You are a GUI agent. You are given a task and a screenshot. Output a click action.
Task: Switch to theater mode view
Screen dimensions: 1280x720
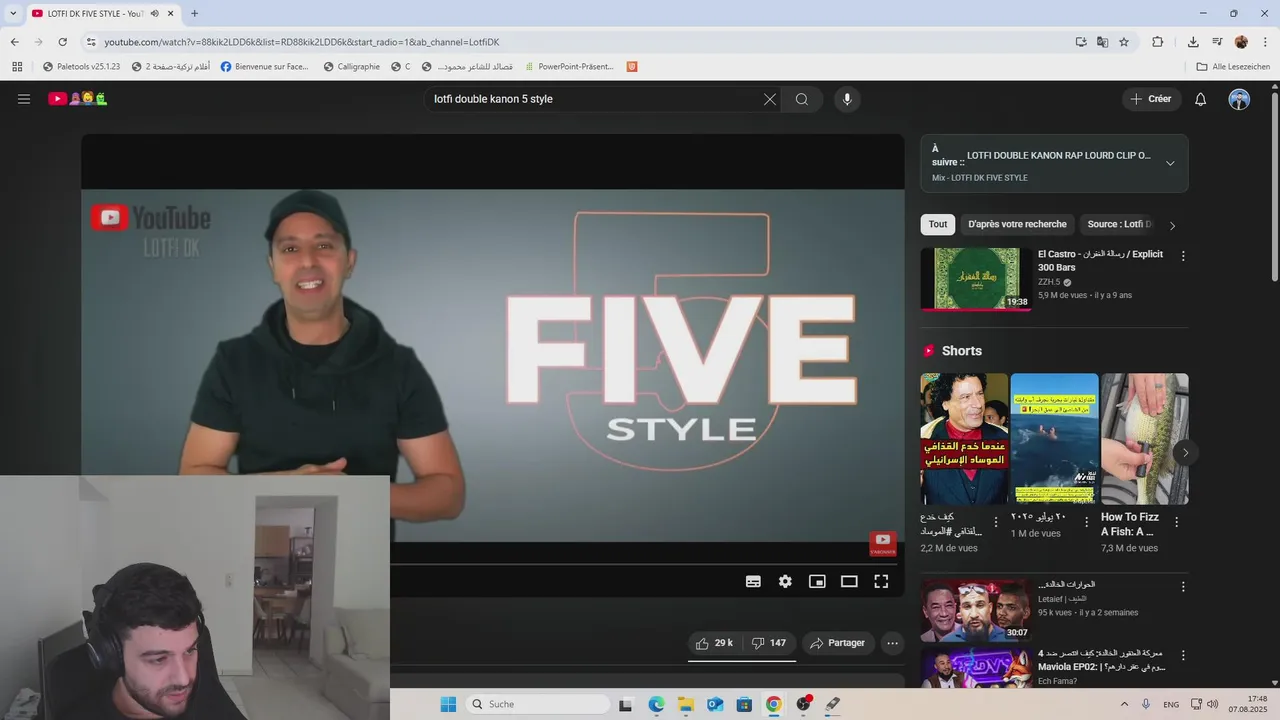tap(849, 581)
